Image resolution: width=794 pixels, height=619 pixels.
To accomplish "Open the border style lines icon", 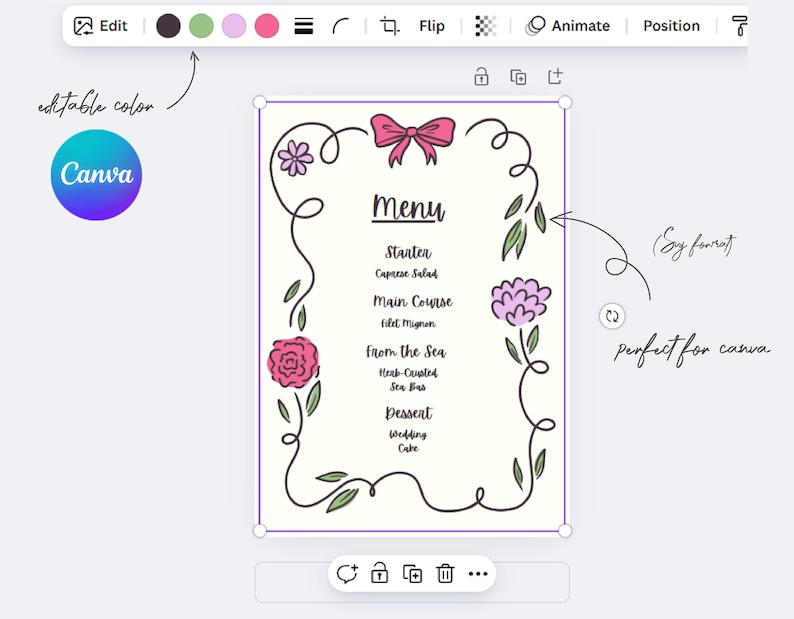I will tap(304, 26).
